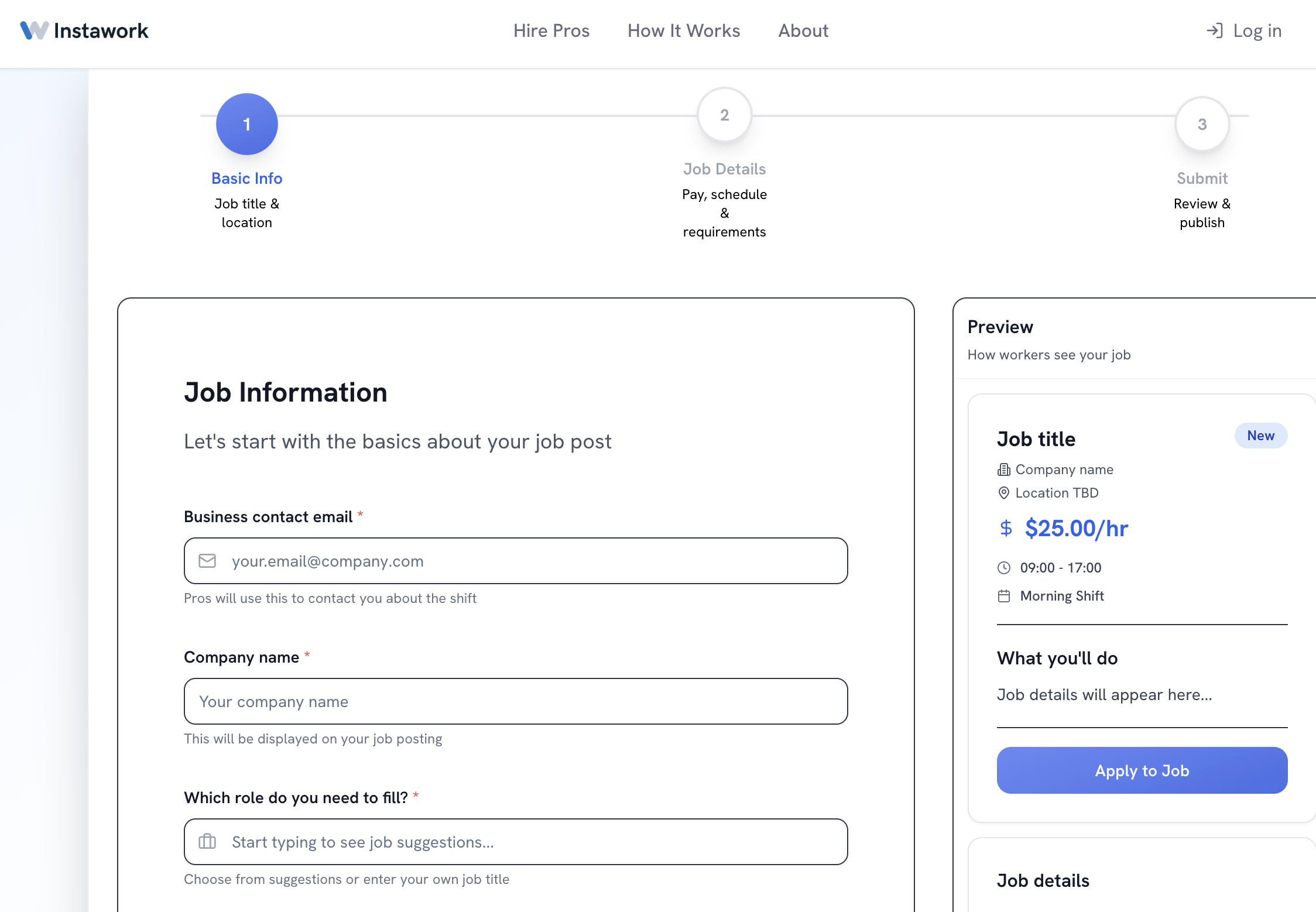Click the Preview panel heading

tap(1000, 327)
